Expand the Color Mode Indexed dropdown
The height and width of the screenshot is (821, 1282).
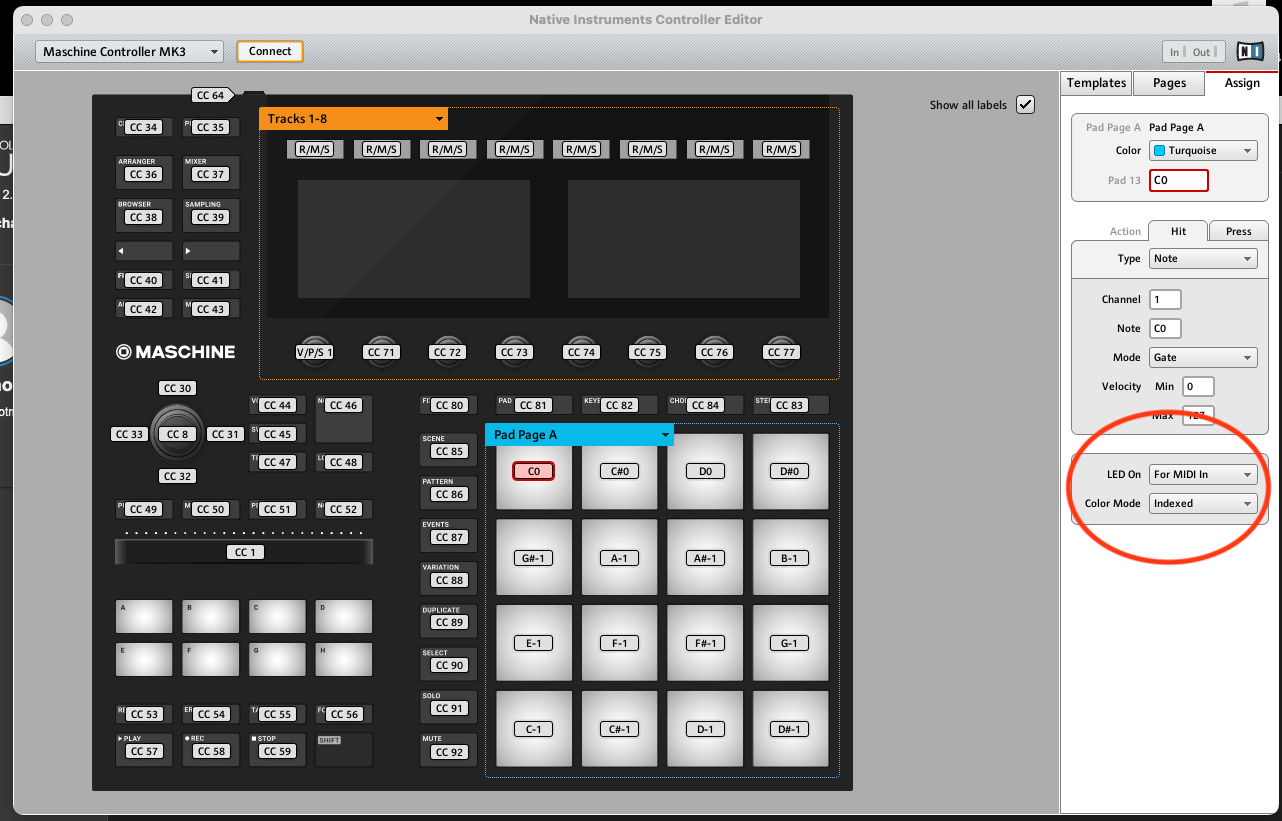pos(1203,504)
